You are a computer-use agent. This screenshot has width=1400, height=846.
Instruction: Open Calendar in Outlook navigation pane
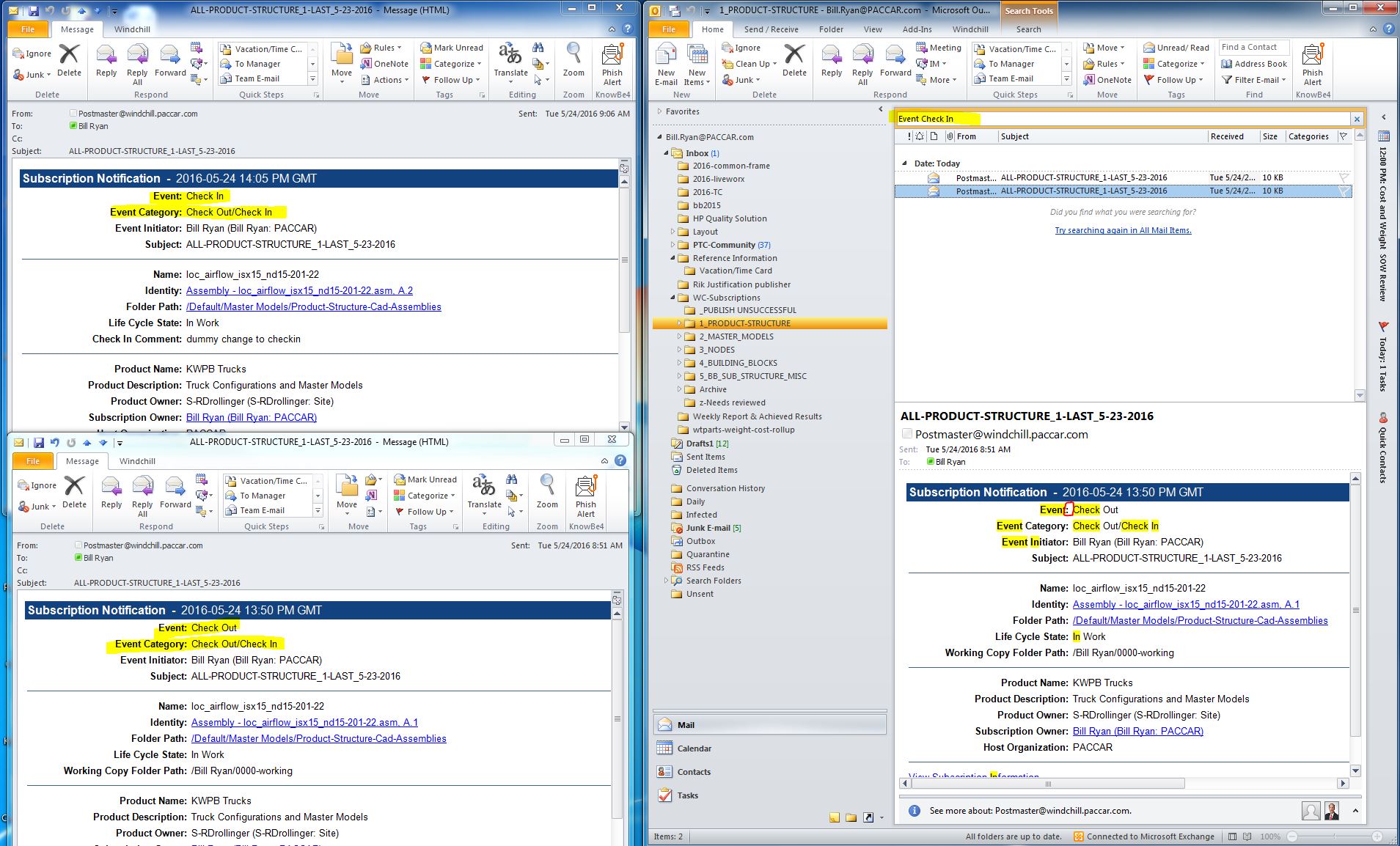[x=769, y=748]
